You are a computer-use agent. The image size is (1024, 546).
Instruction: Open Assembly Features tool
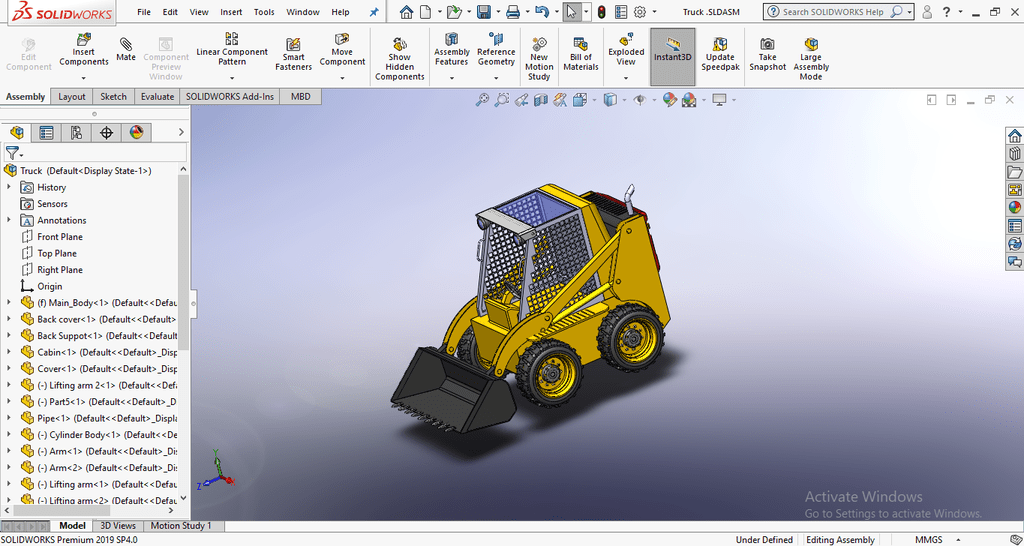(x=451, y=50)
